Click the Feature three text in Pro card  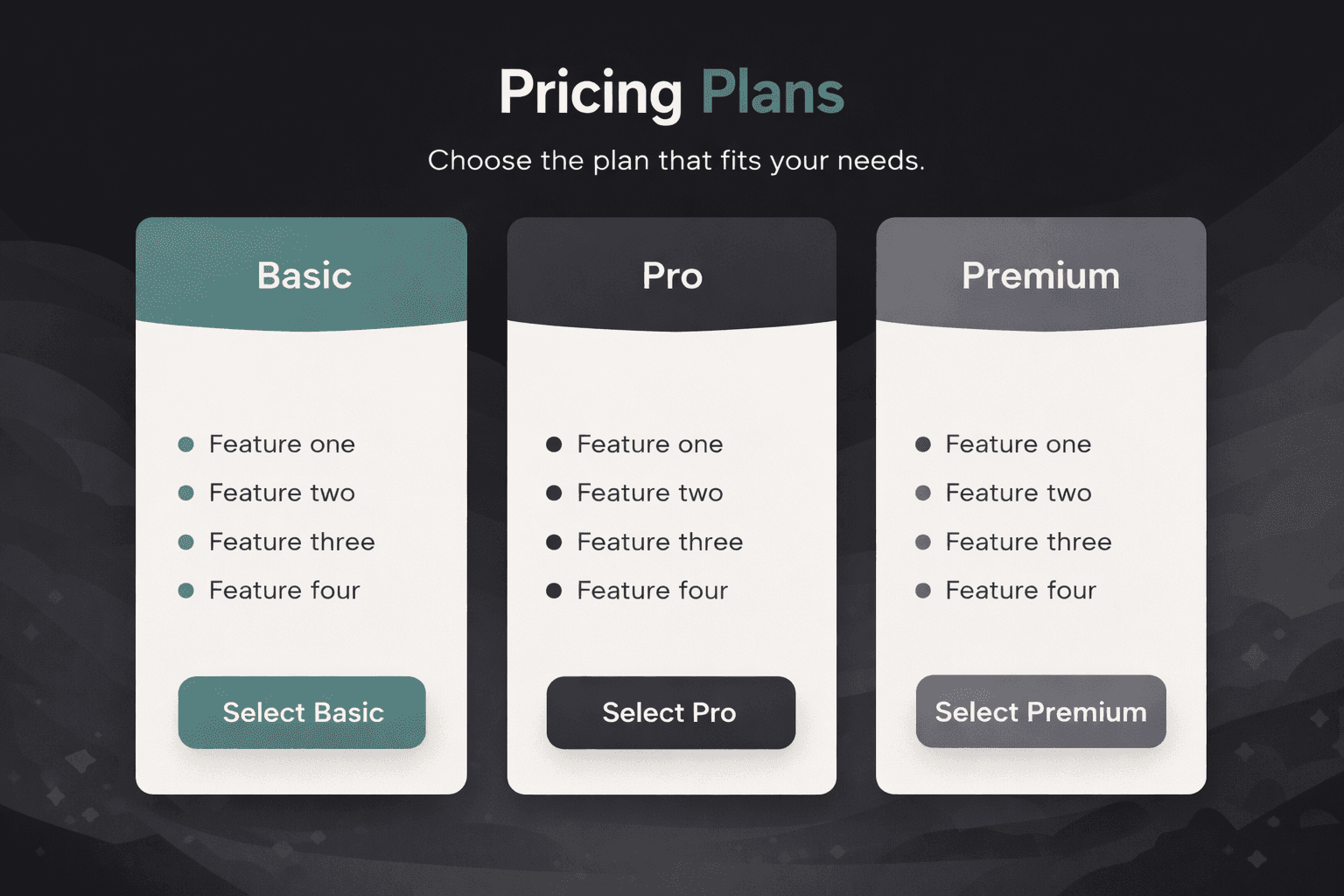[660, 542]
